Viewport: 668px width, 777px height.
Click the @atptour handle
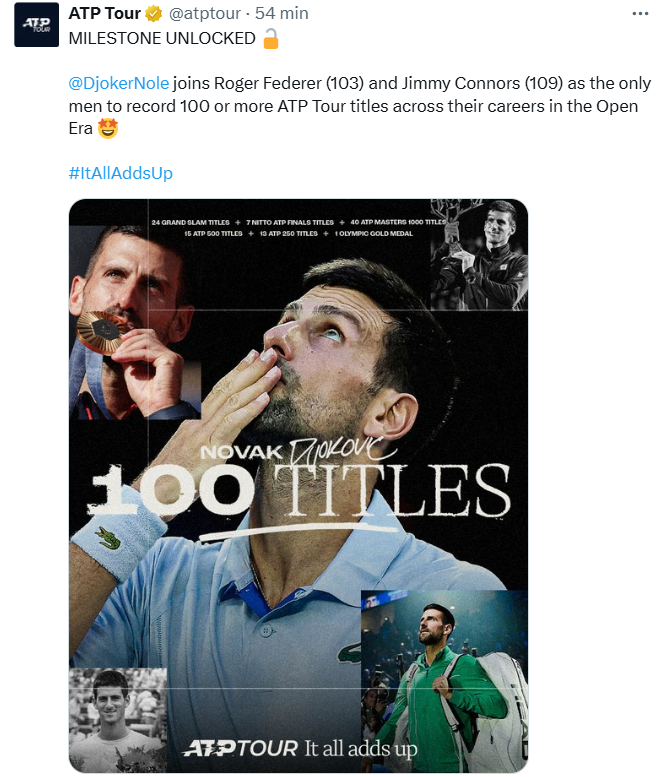tap(205, 13)
